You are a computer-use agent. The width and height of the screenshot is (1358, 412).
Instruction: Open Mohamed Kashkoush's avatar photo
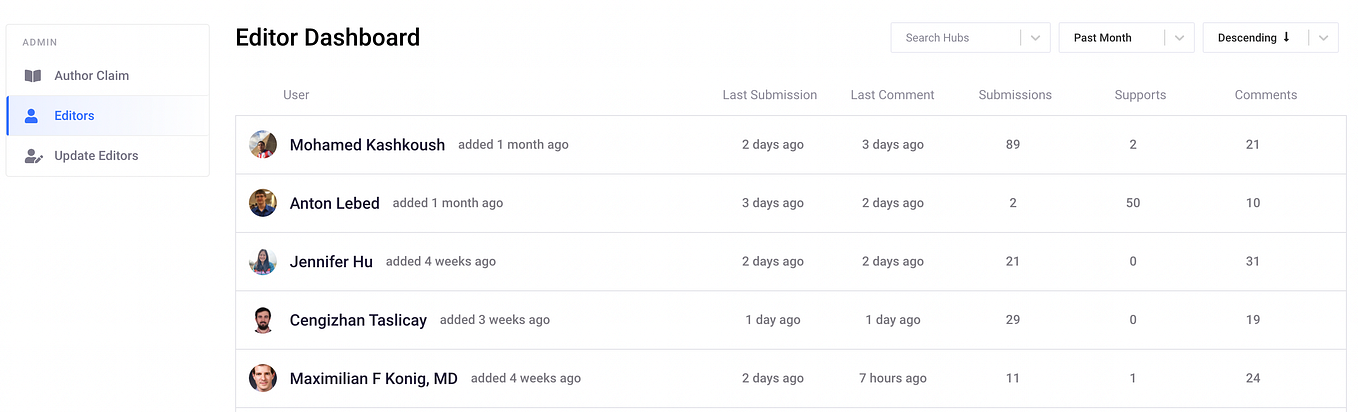click(x=263, y=145)
